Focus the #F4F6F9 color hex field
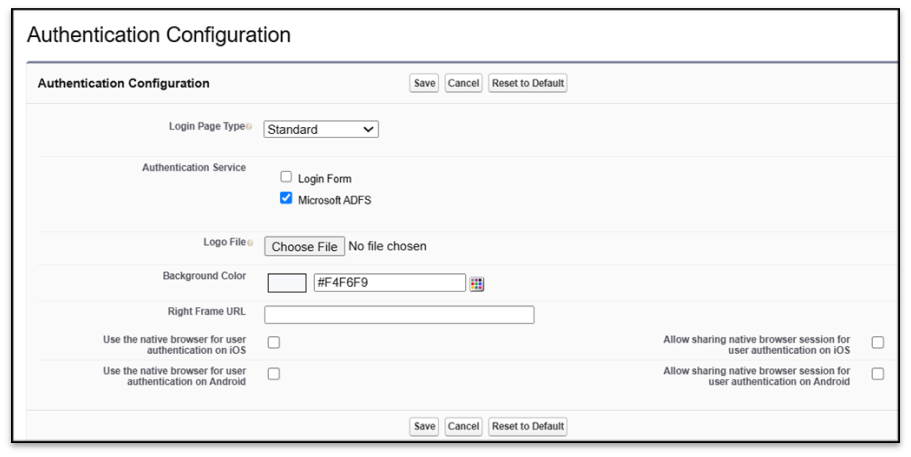 389,283
